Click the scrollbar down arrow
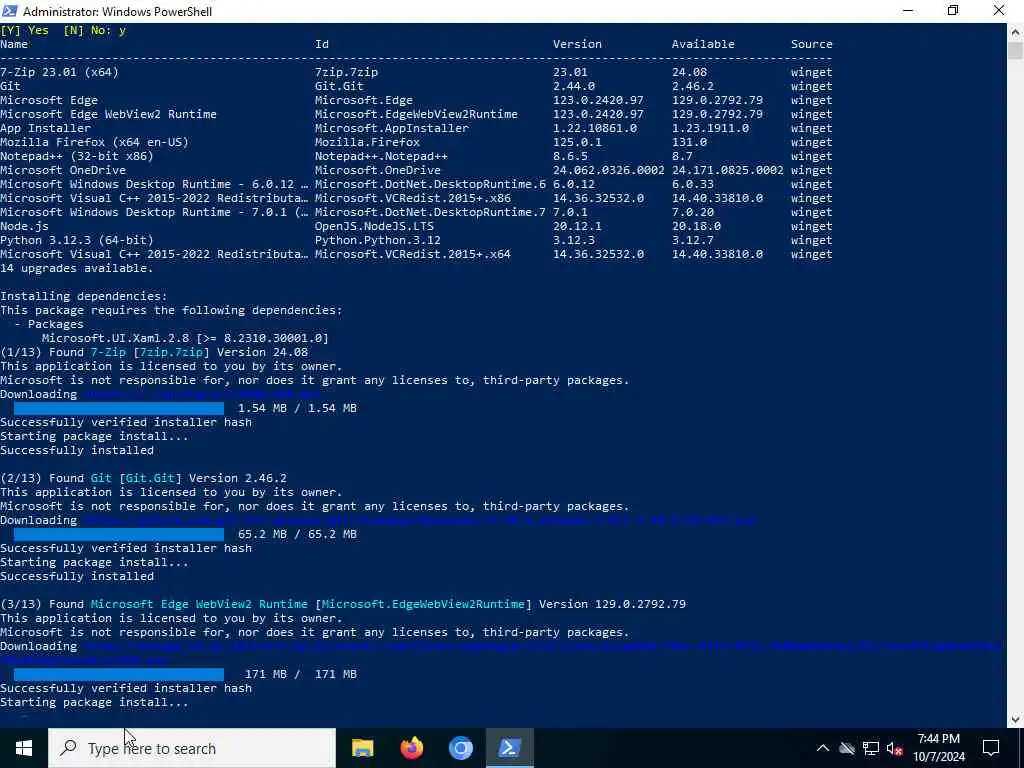 click(x=1016, y=720)
